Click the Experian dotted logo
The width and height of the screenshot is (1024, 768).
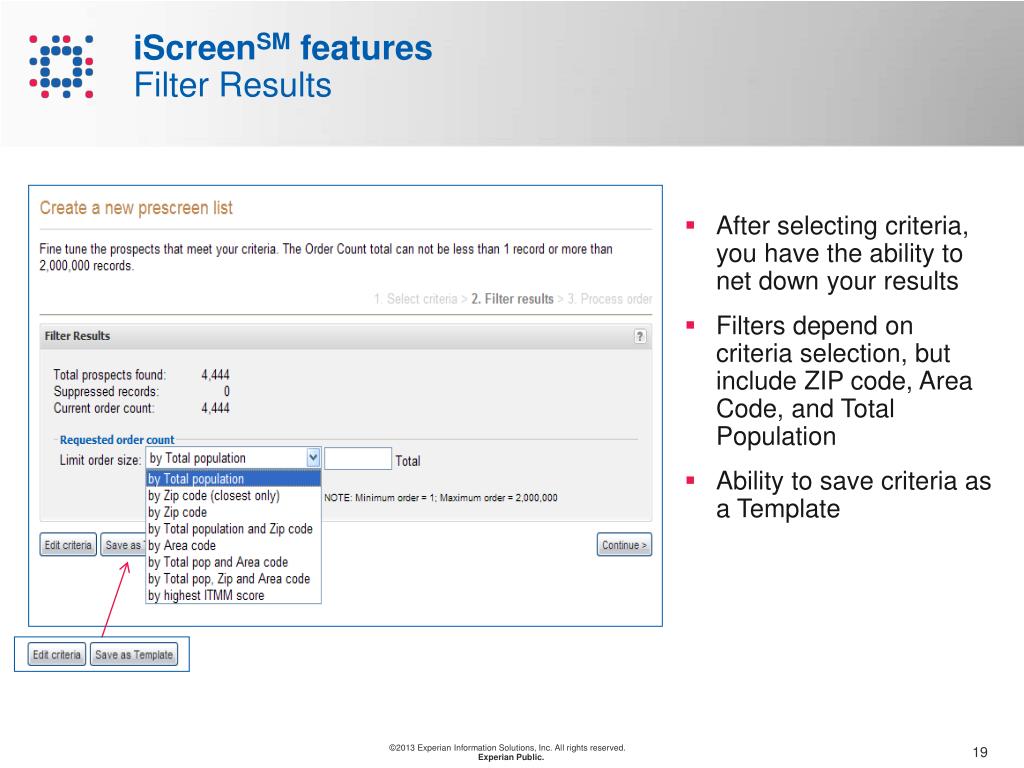[61, 66]
